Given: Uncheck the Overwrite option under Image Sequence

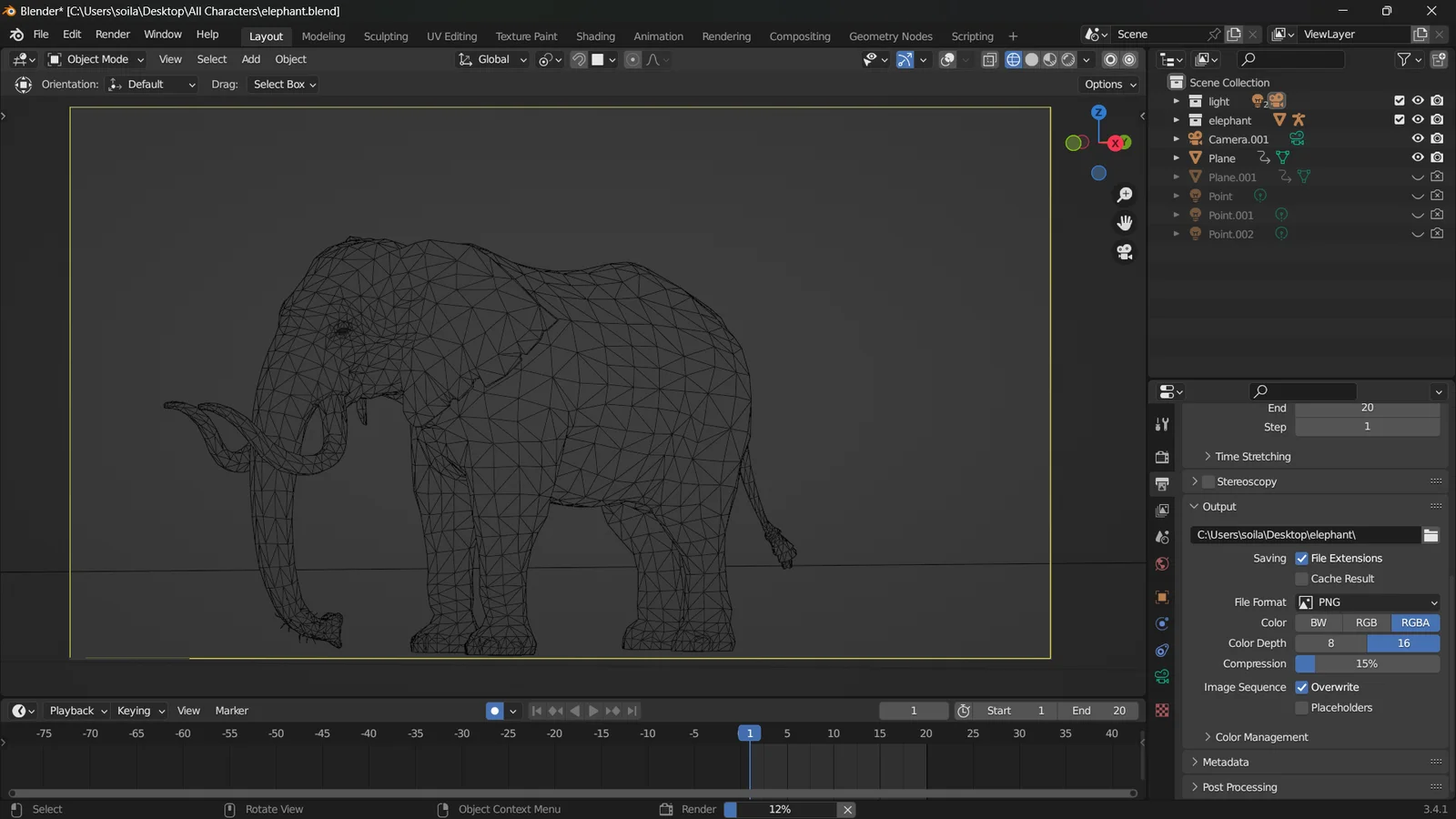Looking at the screenshot, I should 1302,687.
